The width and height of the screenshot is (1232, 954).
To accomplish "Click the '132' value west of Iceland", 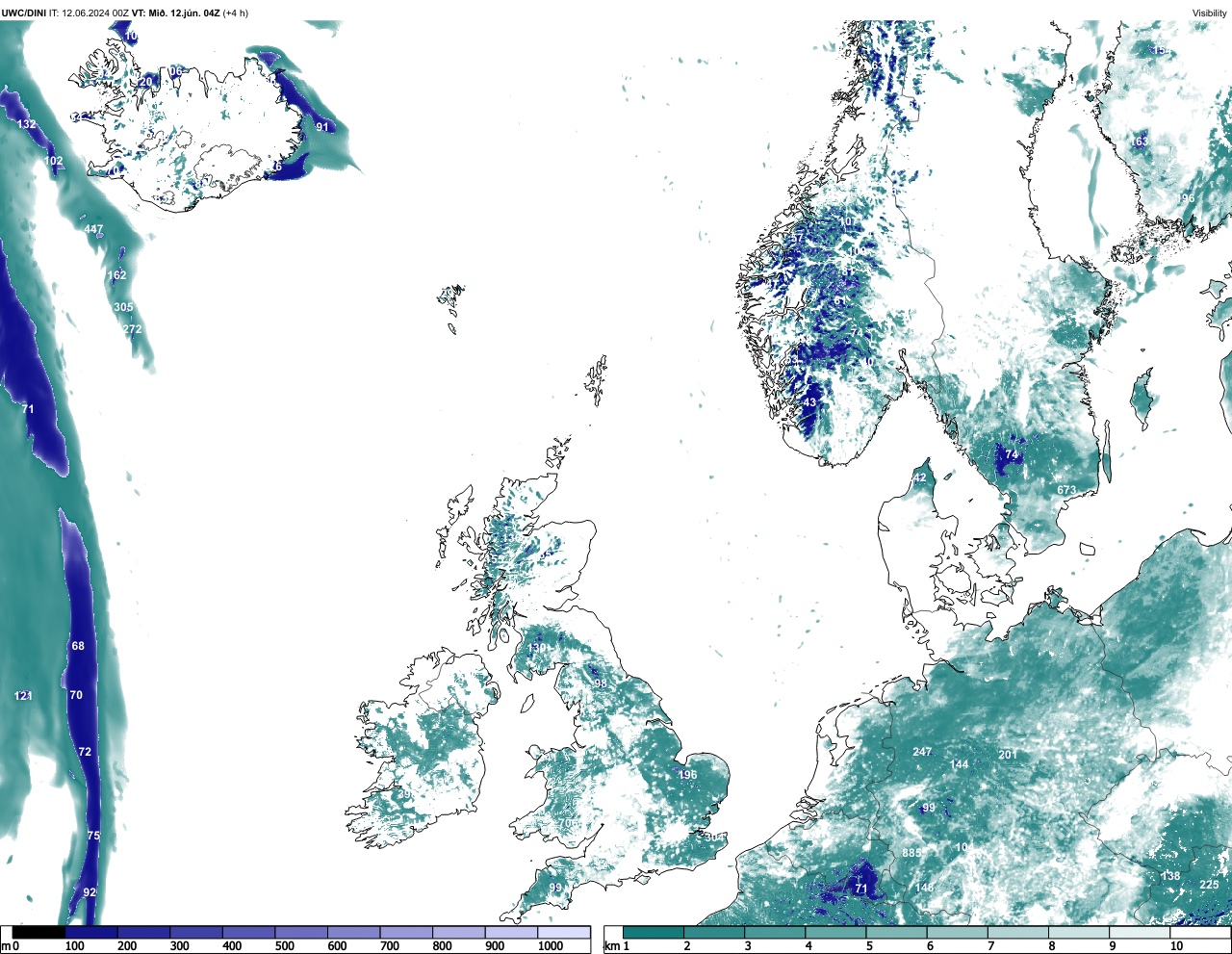I will [x=26, y=124].
